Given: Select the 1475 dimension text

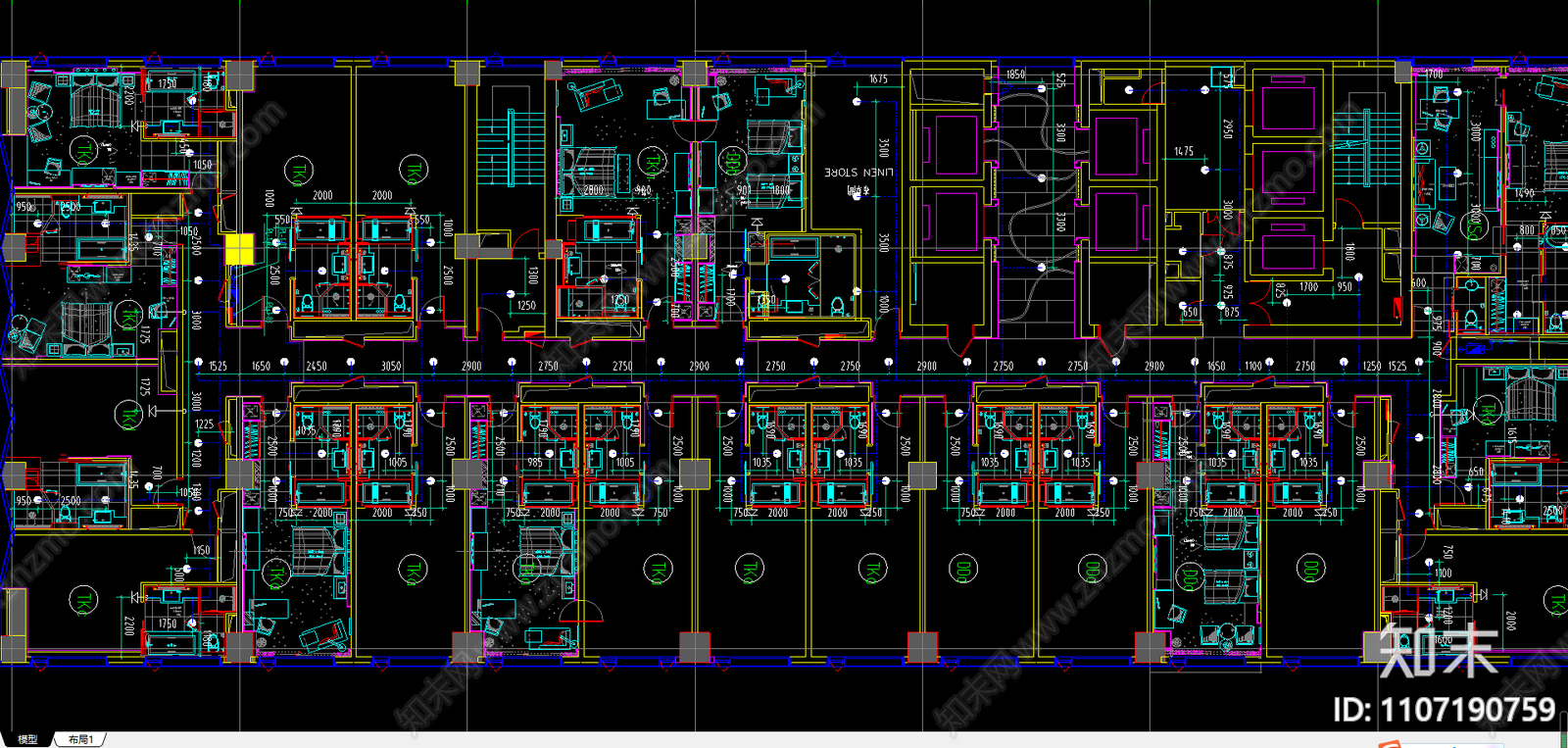Looking at the screenshot, I should tap(1184, 151).
